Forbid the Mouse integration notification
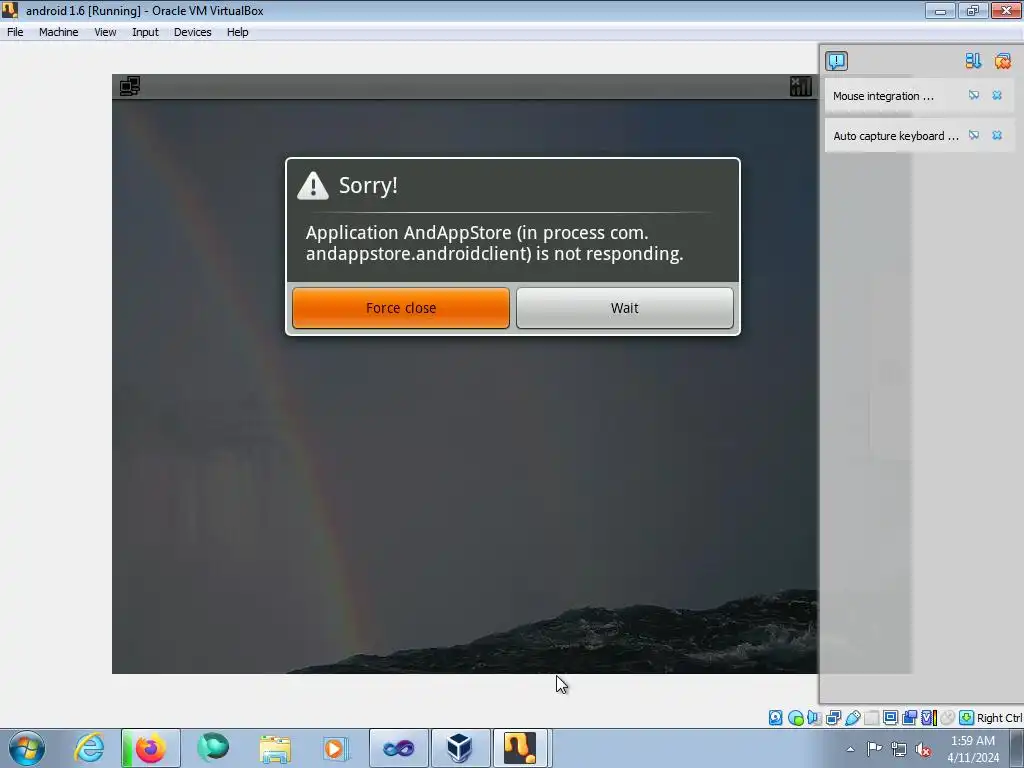1024x768 pixels. tap(974, 95)
